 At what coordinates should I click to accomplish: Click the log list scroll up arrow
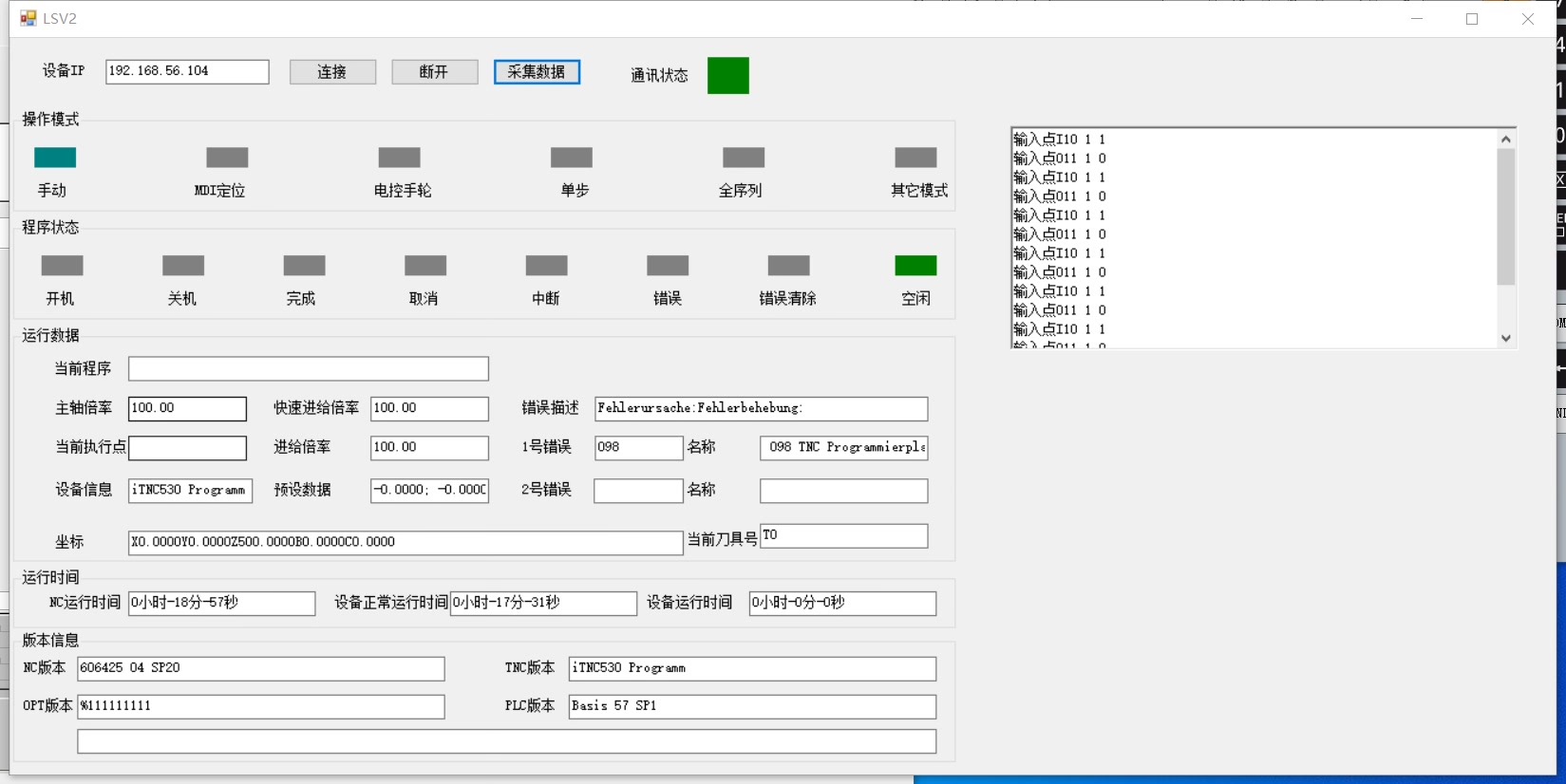tap(1505, 139)
